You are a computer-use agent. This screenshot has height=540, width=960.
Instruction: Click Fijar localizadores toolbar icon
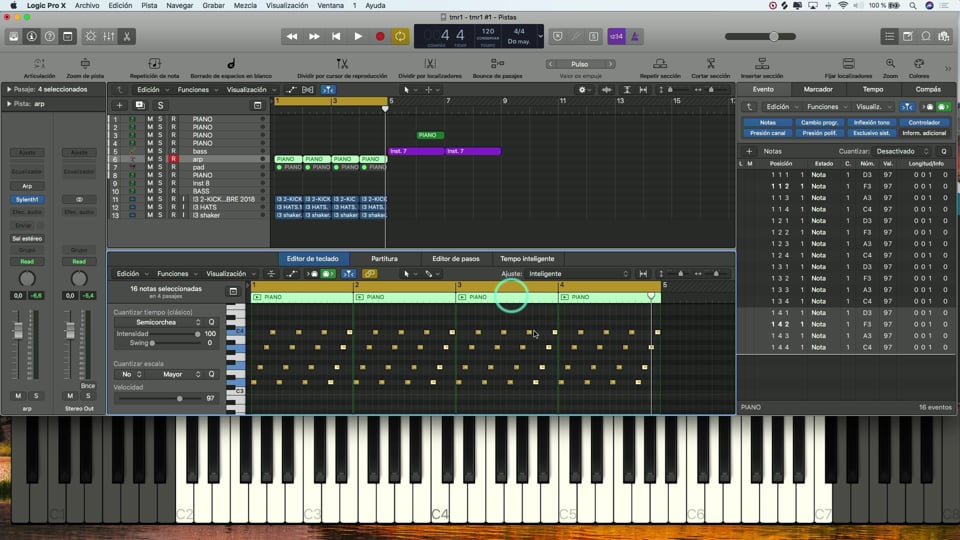click(x=849, y=64)
